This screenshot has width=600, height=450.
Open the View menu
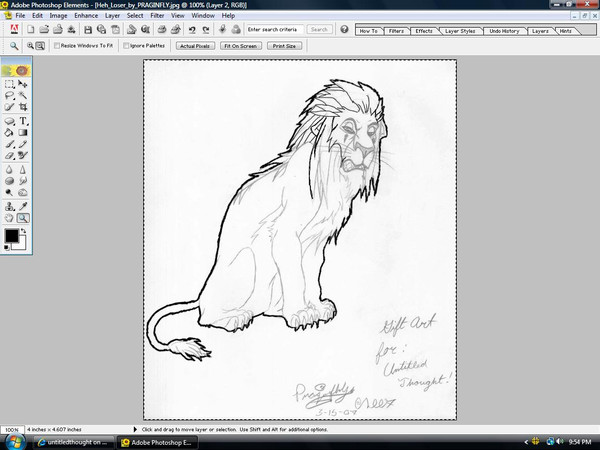tap(177, 16)
